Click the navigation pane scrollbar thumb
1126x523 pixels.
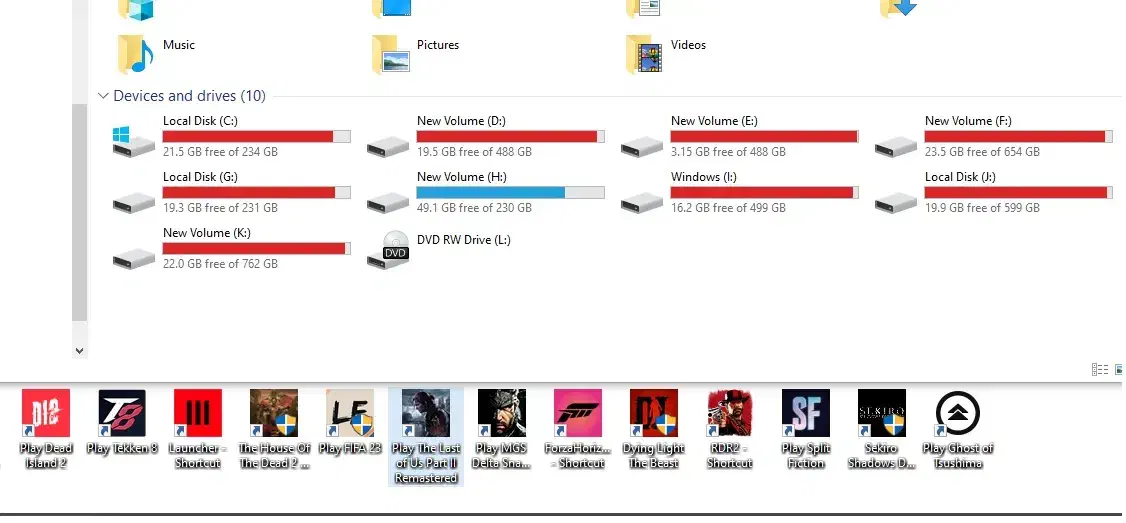[80, 212]
